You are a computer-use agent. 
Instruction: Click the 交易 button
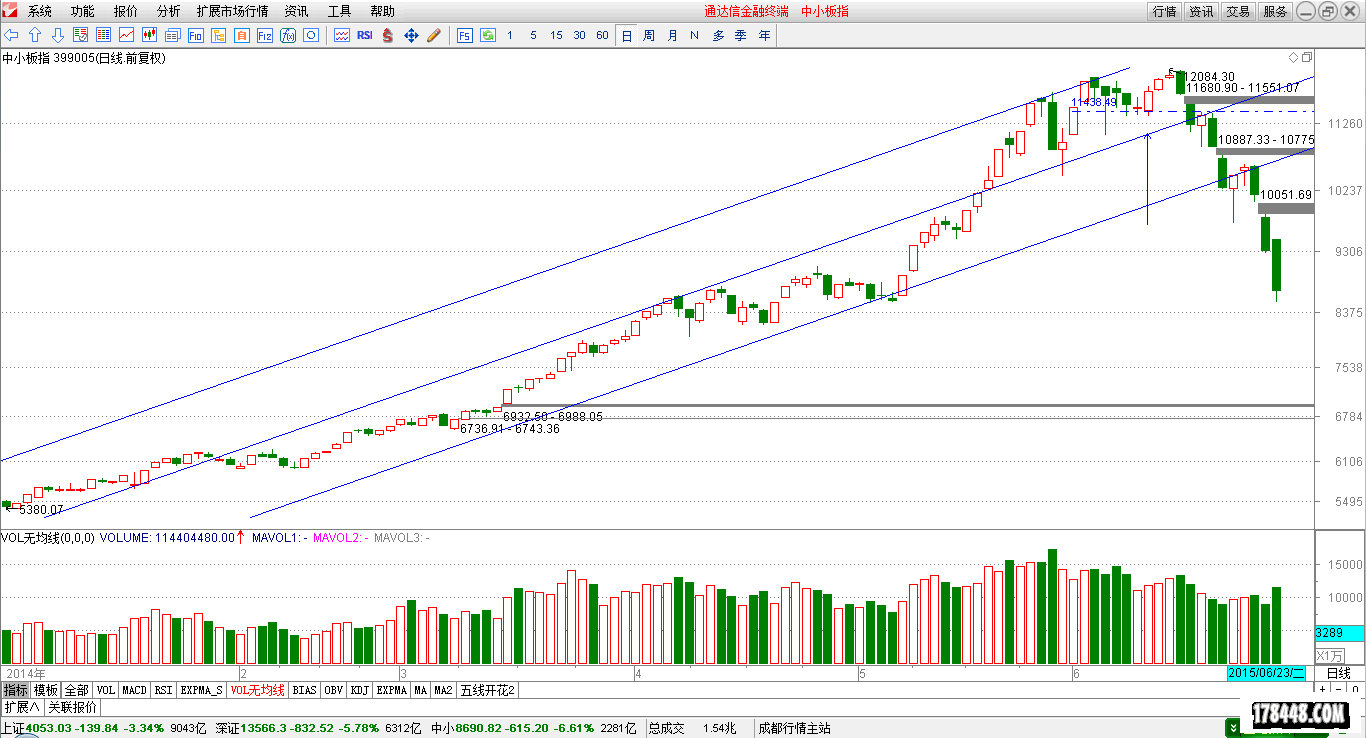tap(1238, 11)
